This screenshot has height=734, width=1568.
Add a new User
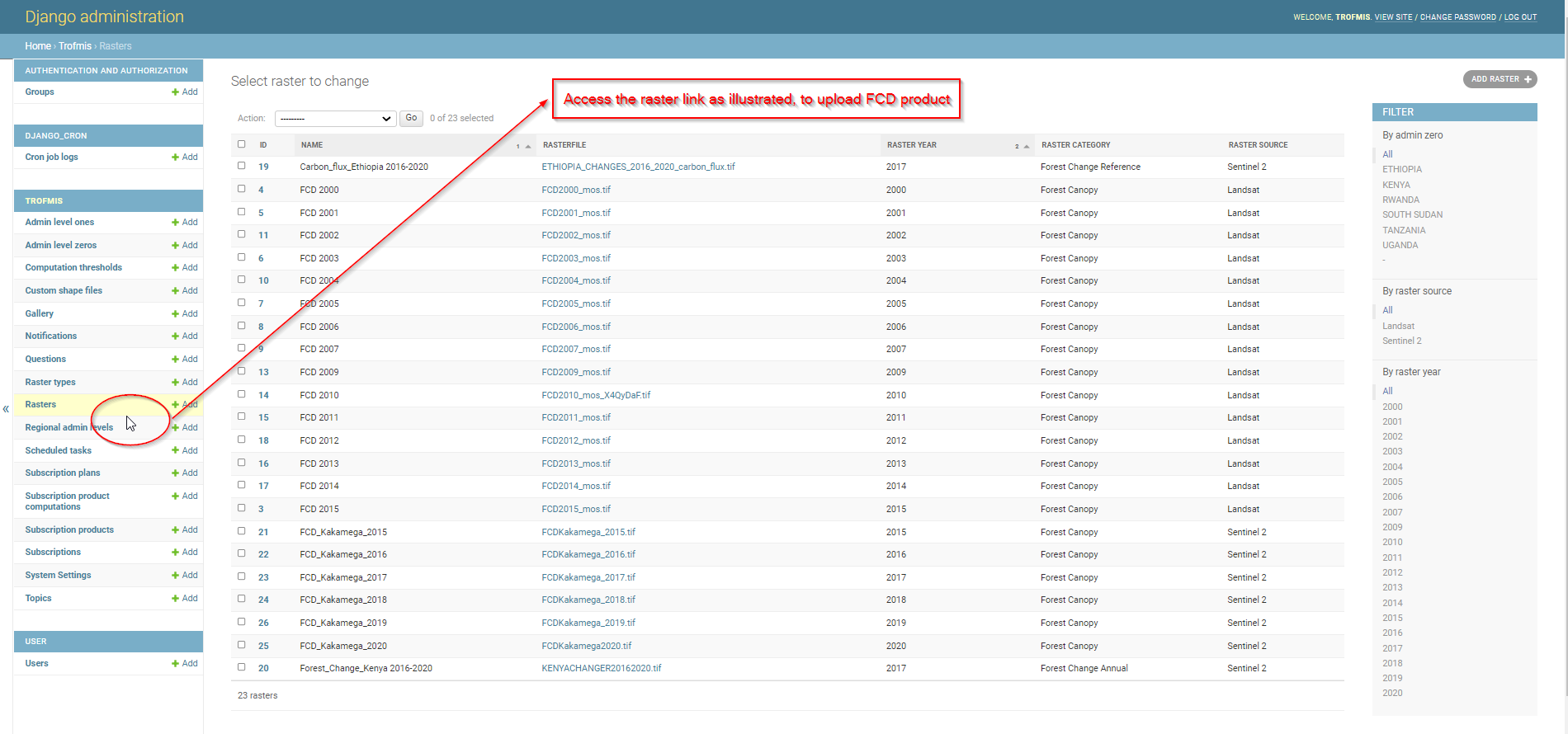185,663
